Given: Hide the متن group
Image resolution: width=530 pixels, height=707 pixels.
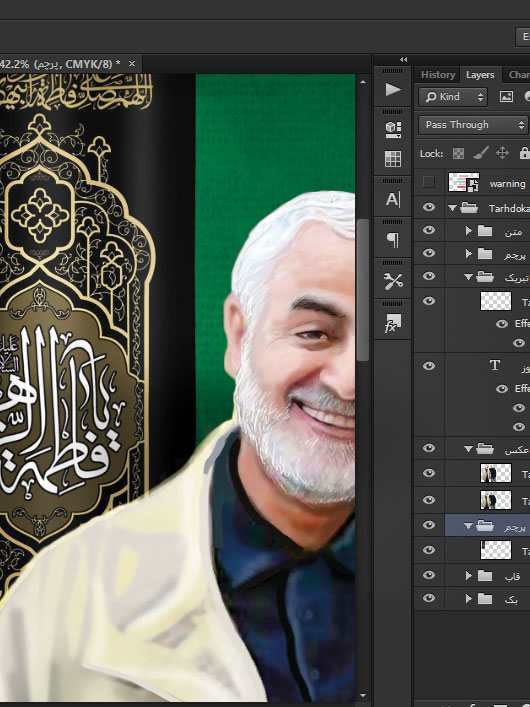Looking at the screenshot, I should tap(429, 230).
